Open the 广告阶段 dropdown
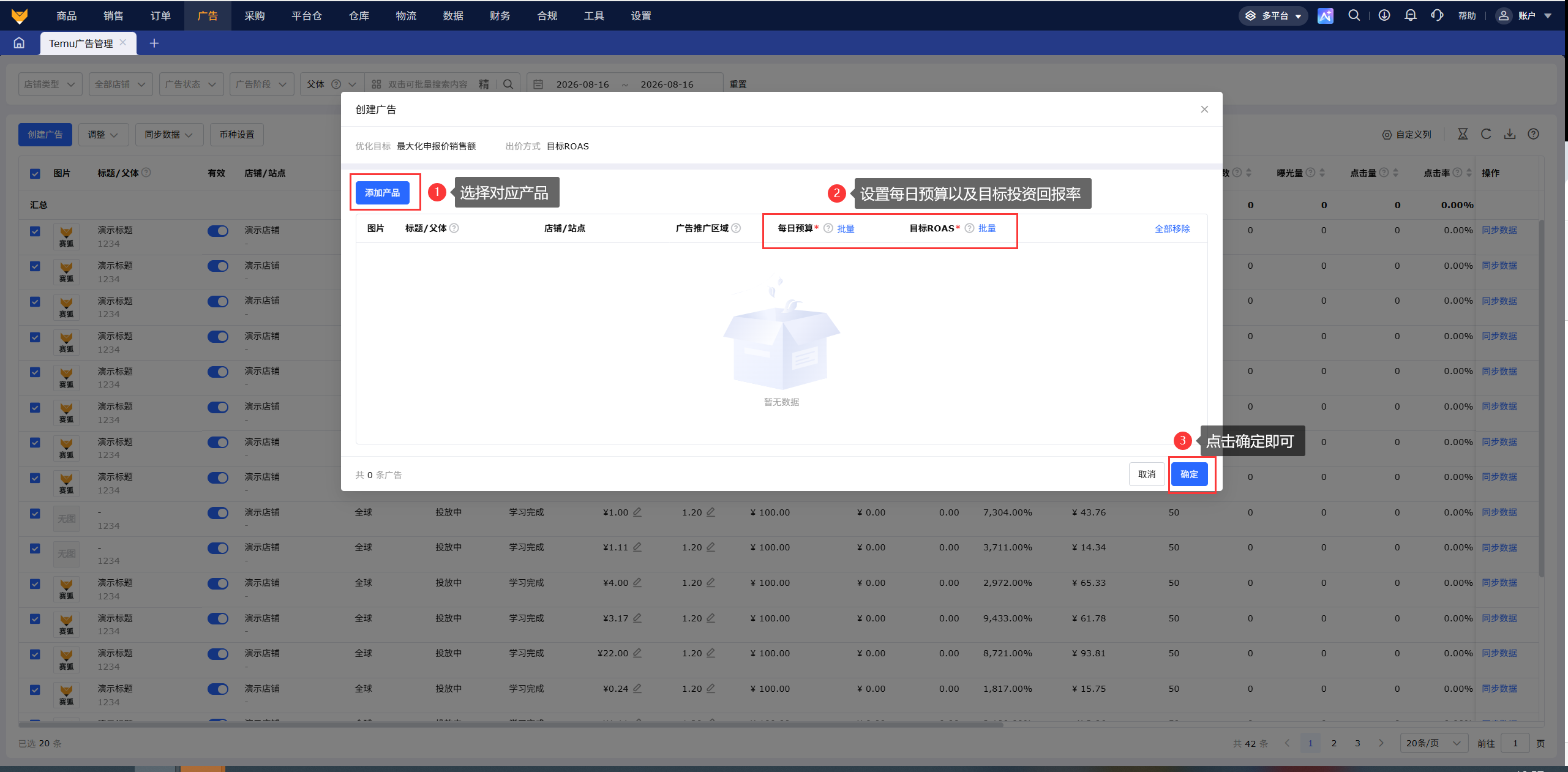 pyautogui.click(x=262, y=84)
